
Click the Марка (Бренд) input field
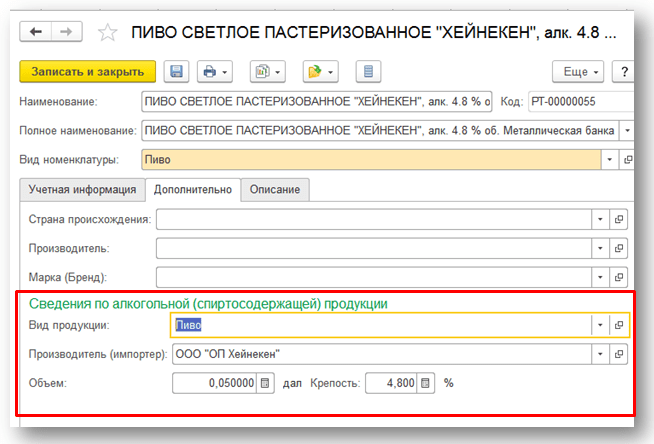(x=374, y=277)
